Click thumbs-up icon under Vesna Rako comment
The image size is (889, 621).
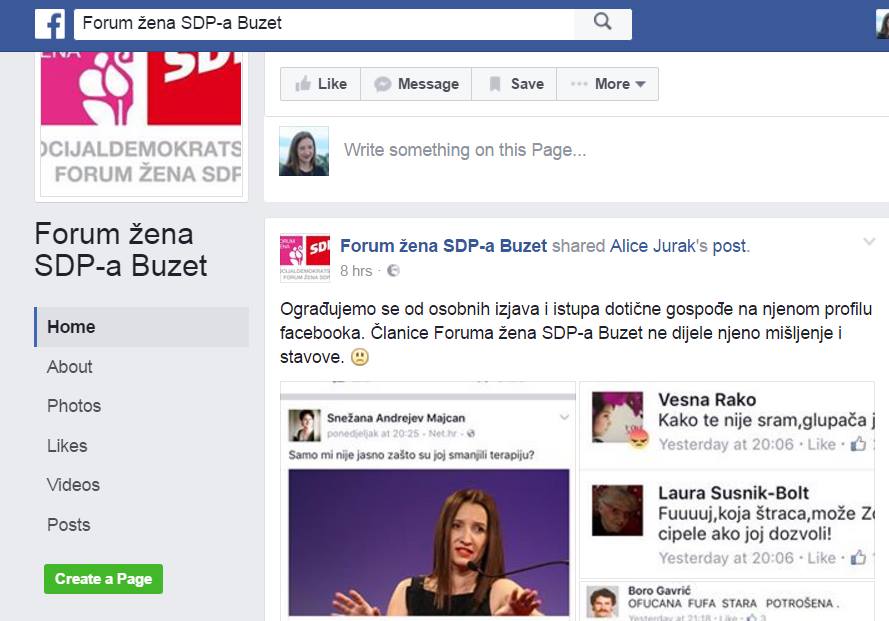[857, 444]
